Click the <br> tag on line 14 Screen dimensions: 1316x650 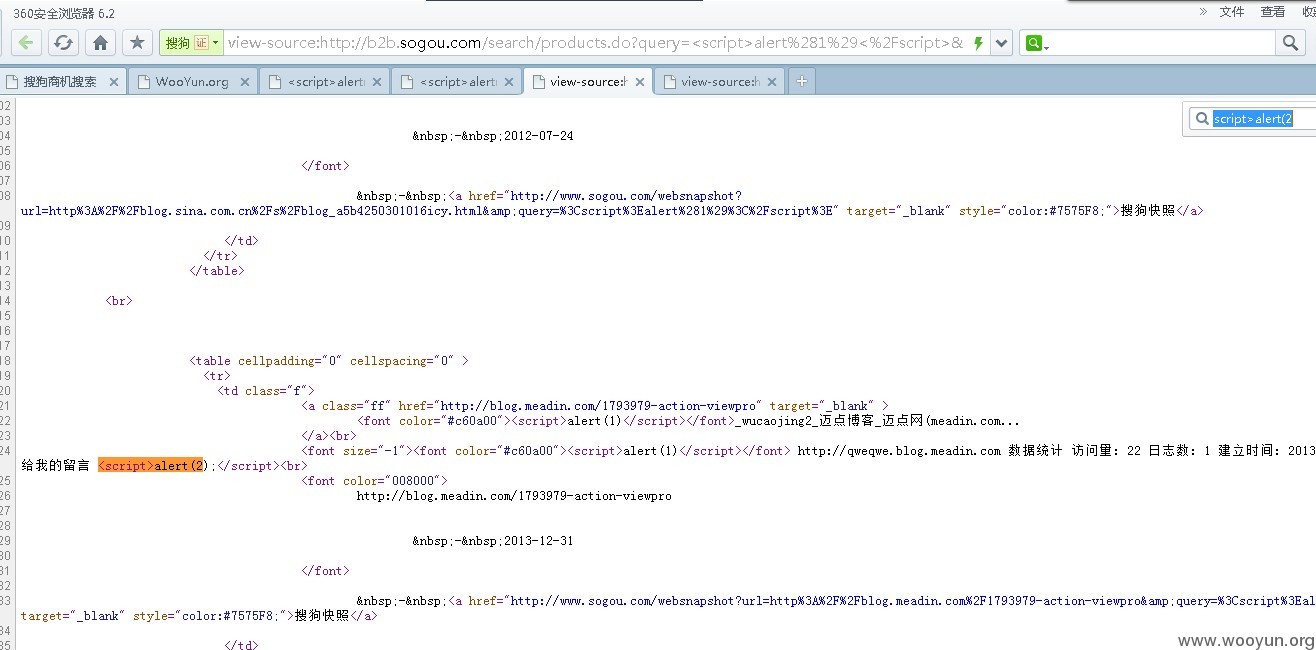pos(119,301)
